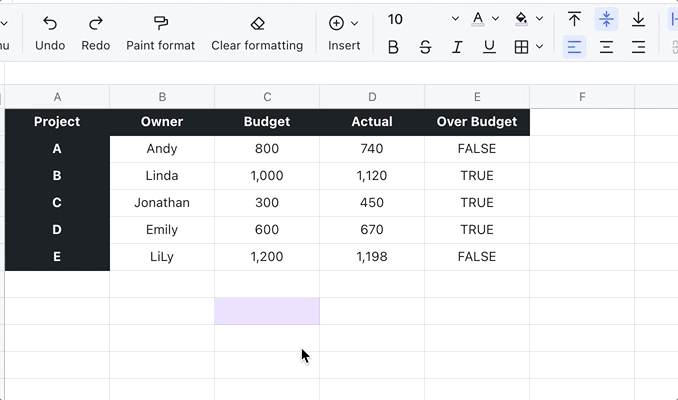Center text horizontally

click(x=606, y=47)
